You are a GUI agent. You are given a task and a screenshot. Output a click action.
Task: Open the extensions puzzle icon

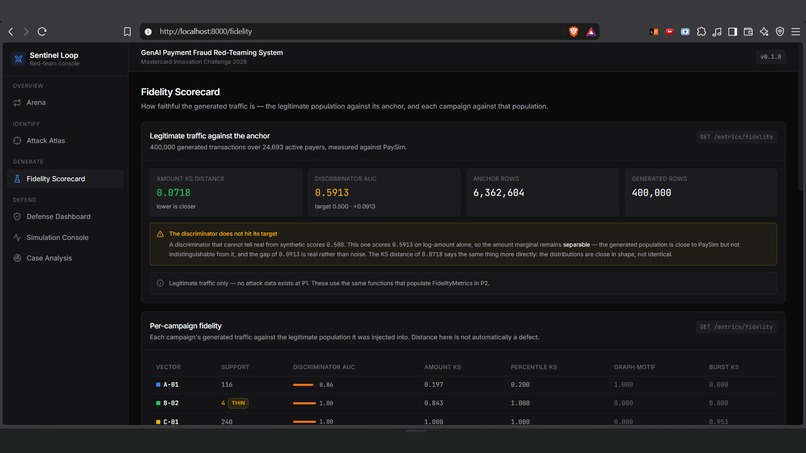(x=701, y=32)
